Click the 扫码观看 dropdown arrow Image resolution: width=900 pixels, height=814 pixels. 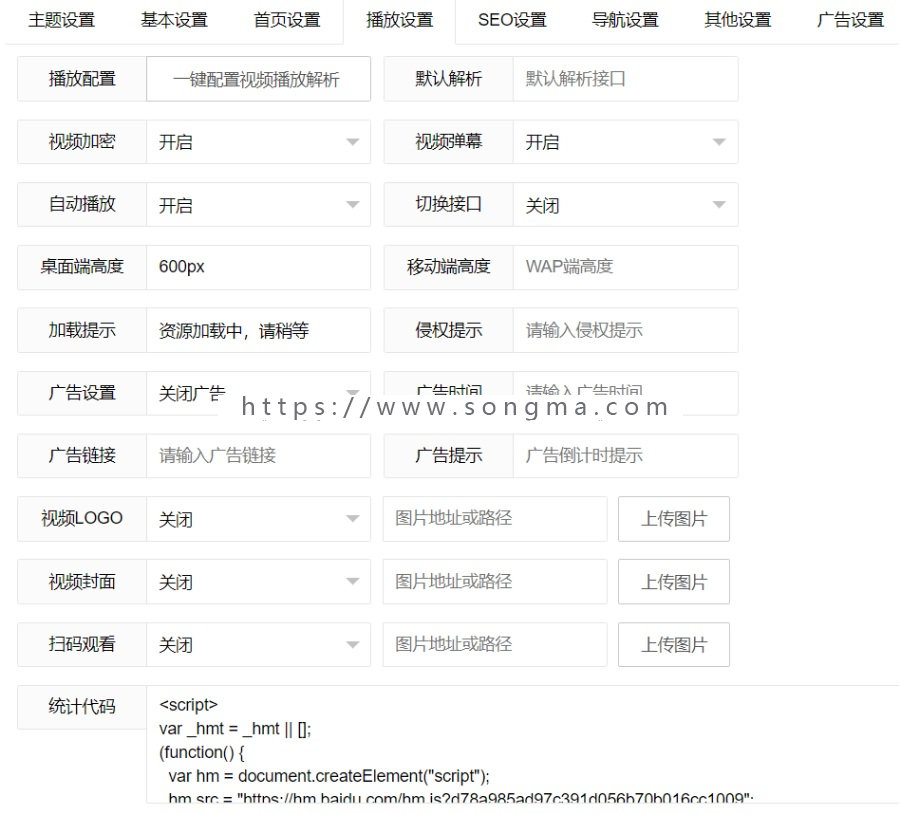[353, 645]
